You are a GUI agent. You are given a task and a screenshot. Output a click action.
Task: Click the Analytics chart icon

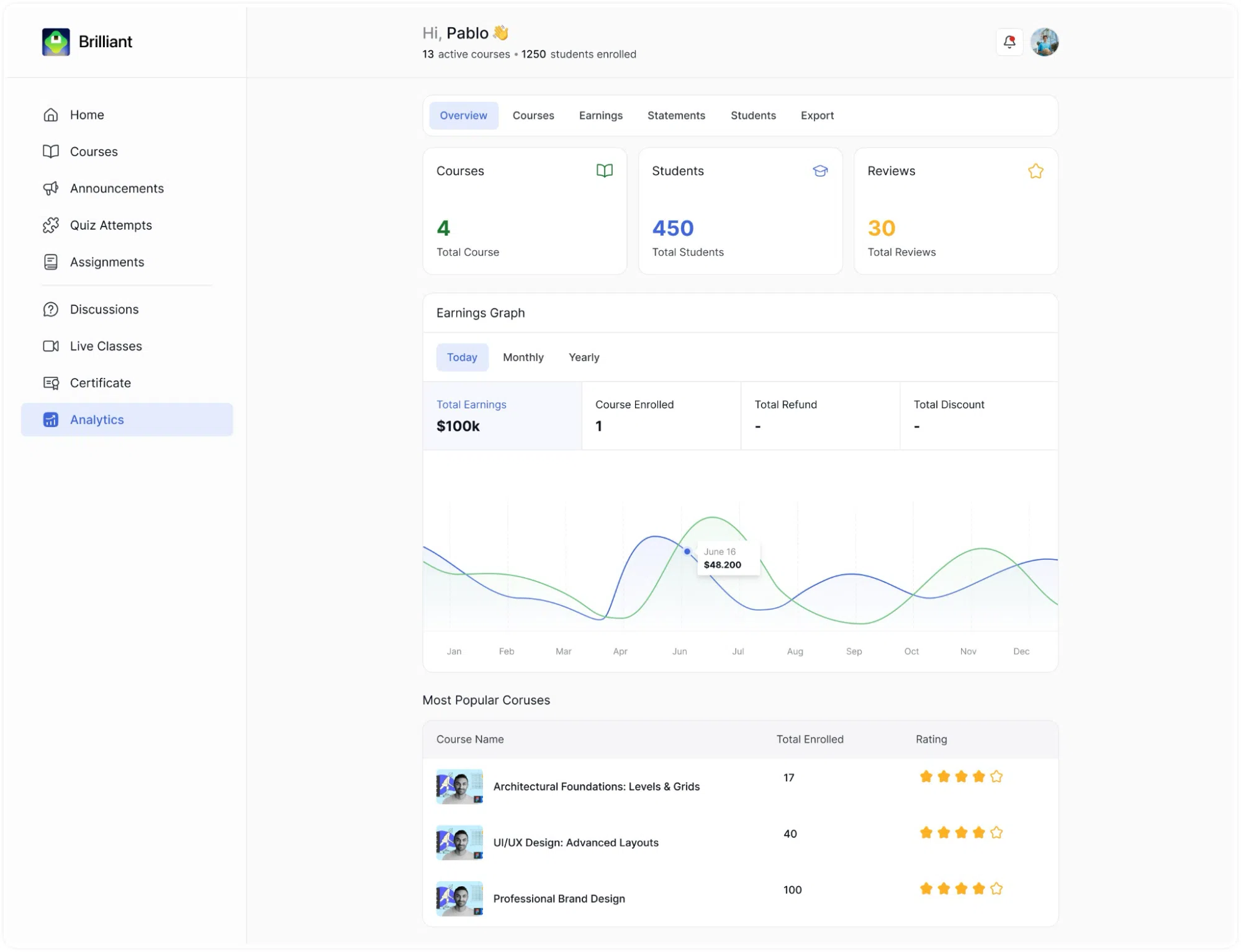[x=51, y=420]
